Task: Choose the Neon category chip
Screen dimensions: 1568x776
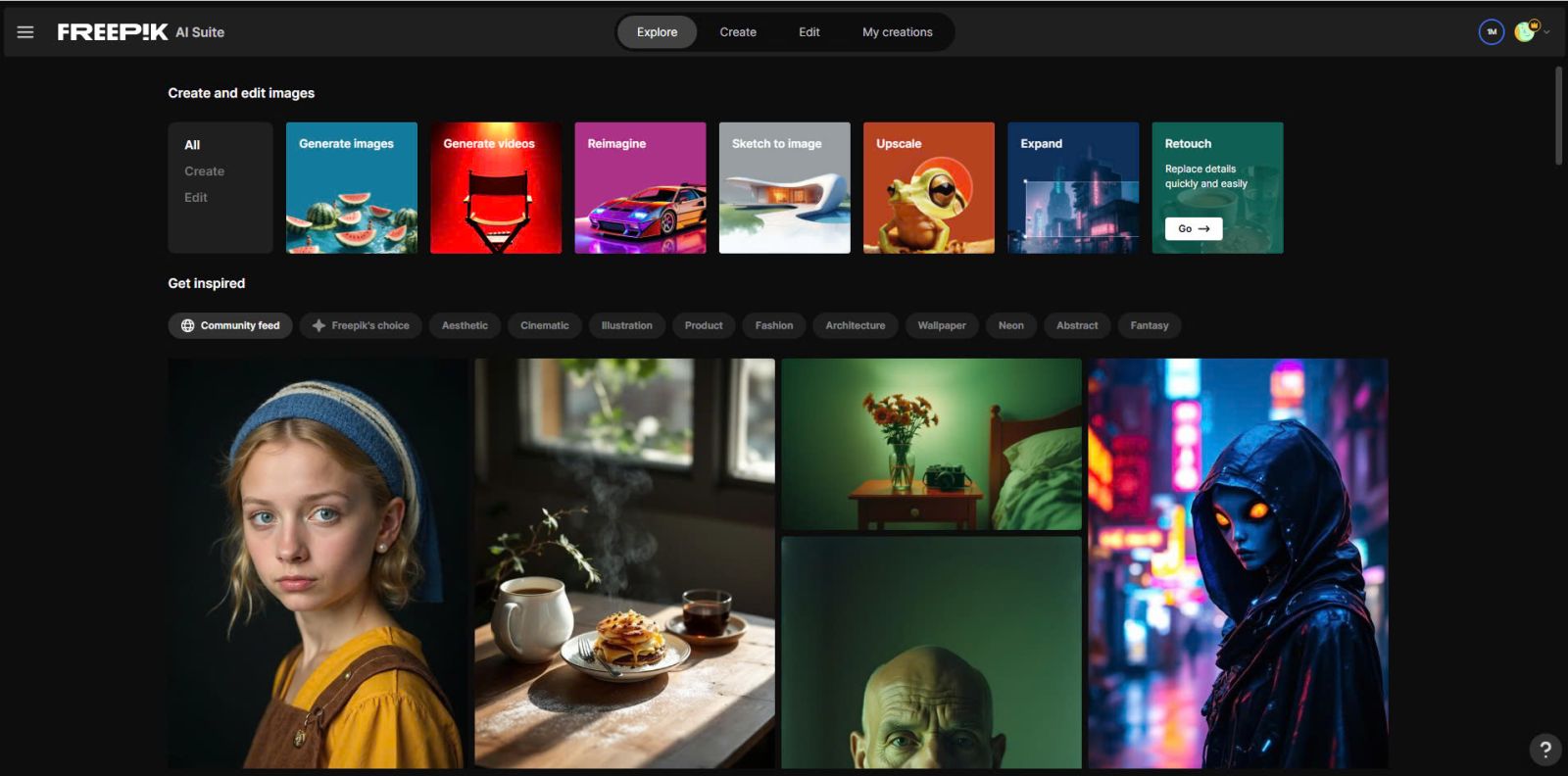Action: pos(1011,325)
